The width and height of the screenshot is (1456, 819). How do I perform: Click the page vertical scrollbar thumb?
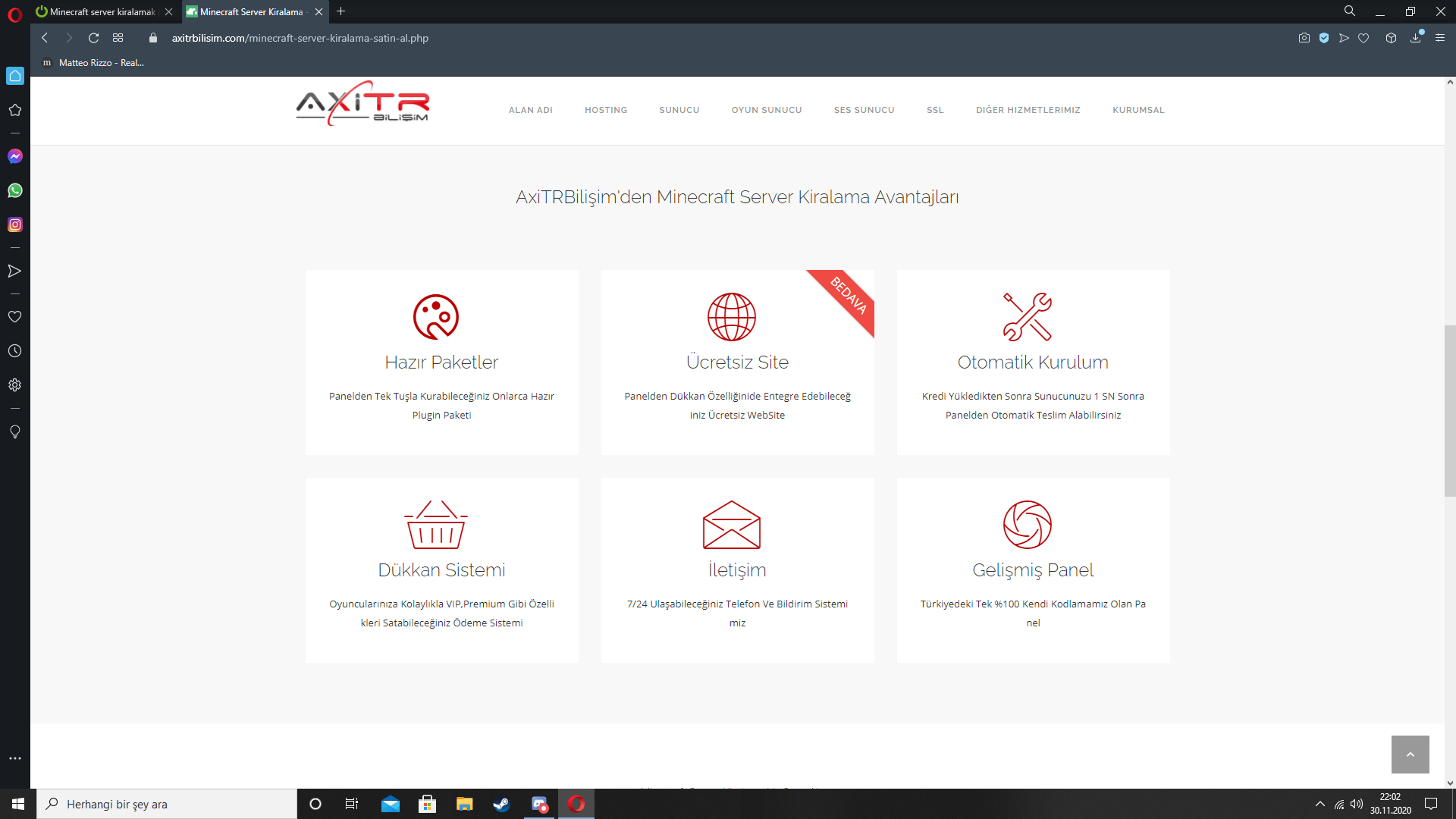point(1450,409)
